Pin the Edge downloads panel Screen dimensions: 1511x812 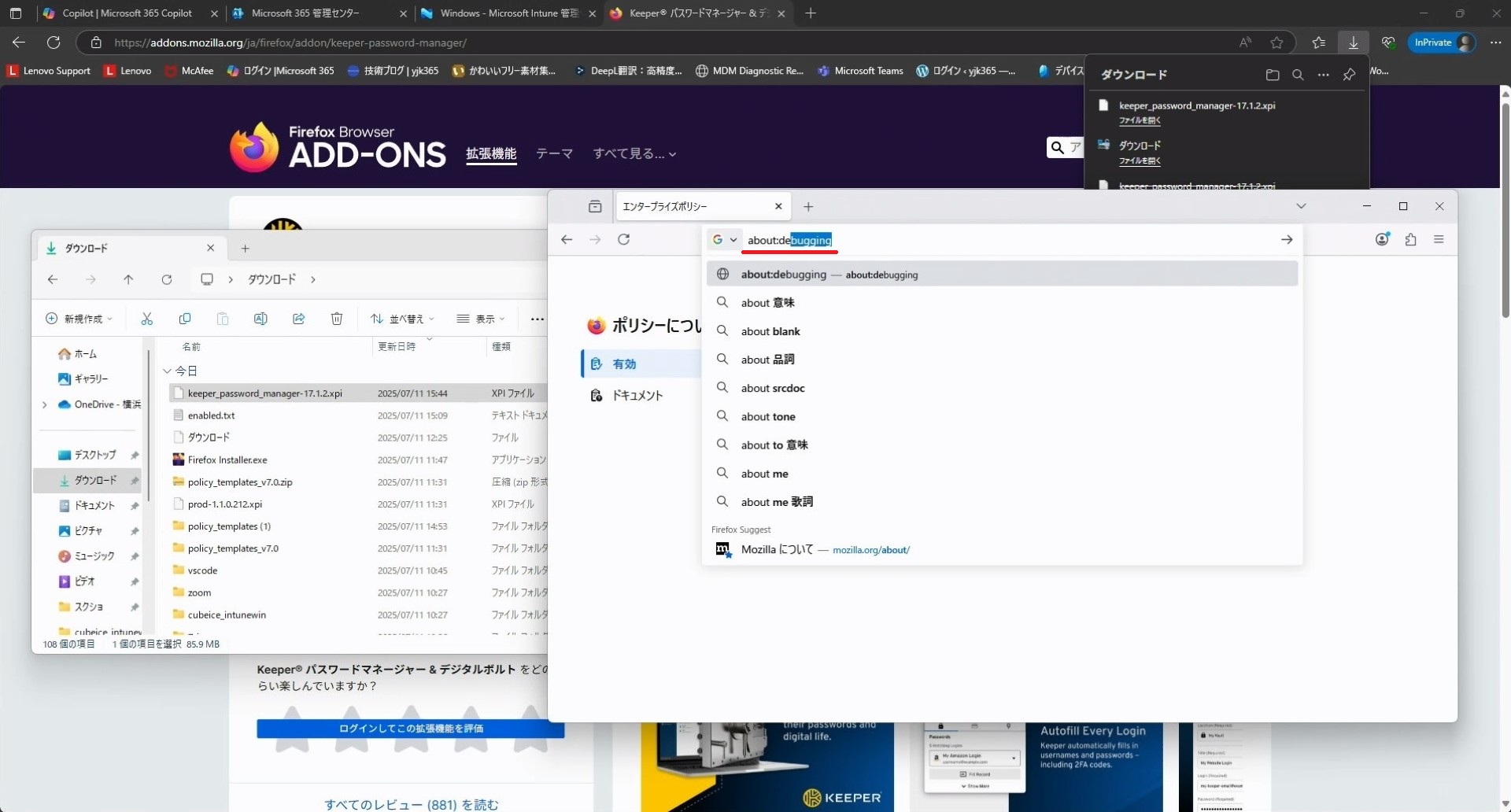pos(1349,75)
